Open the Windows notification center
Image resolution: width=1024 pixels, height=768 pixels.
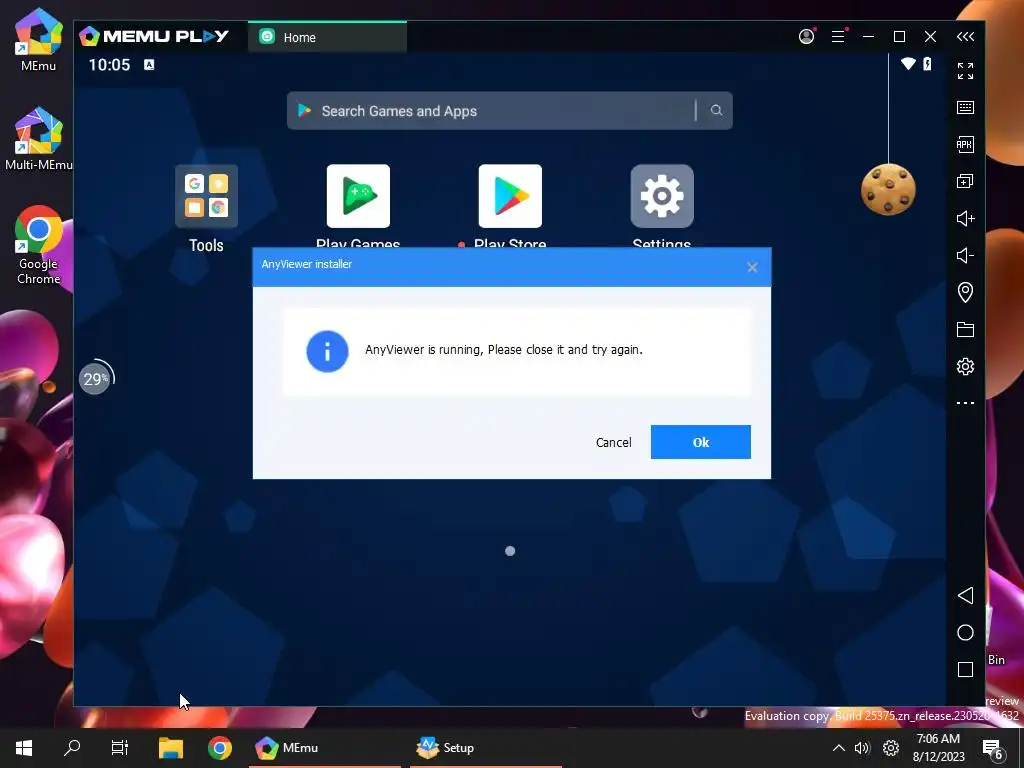tap(993, 748)
